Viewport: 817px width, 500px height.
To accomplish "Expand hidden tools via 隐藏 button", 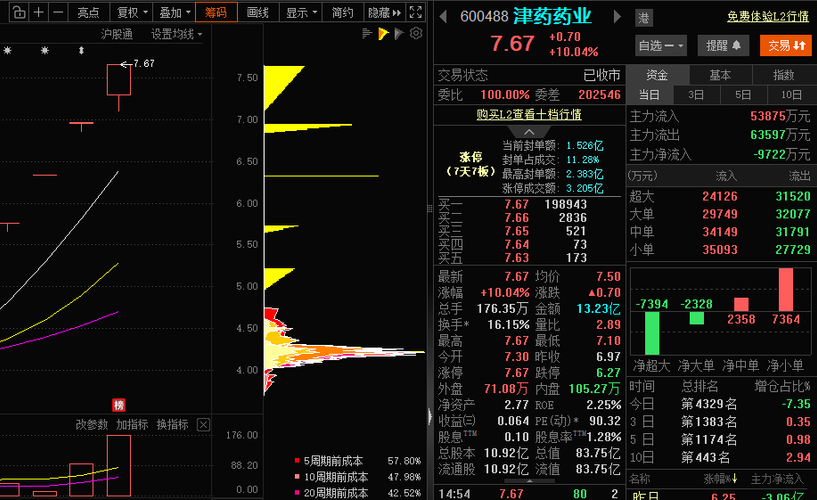I will pyautogui.click(x=385, y=12).
